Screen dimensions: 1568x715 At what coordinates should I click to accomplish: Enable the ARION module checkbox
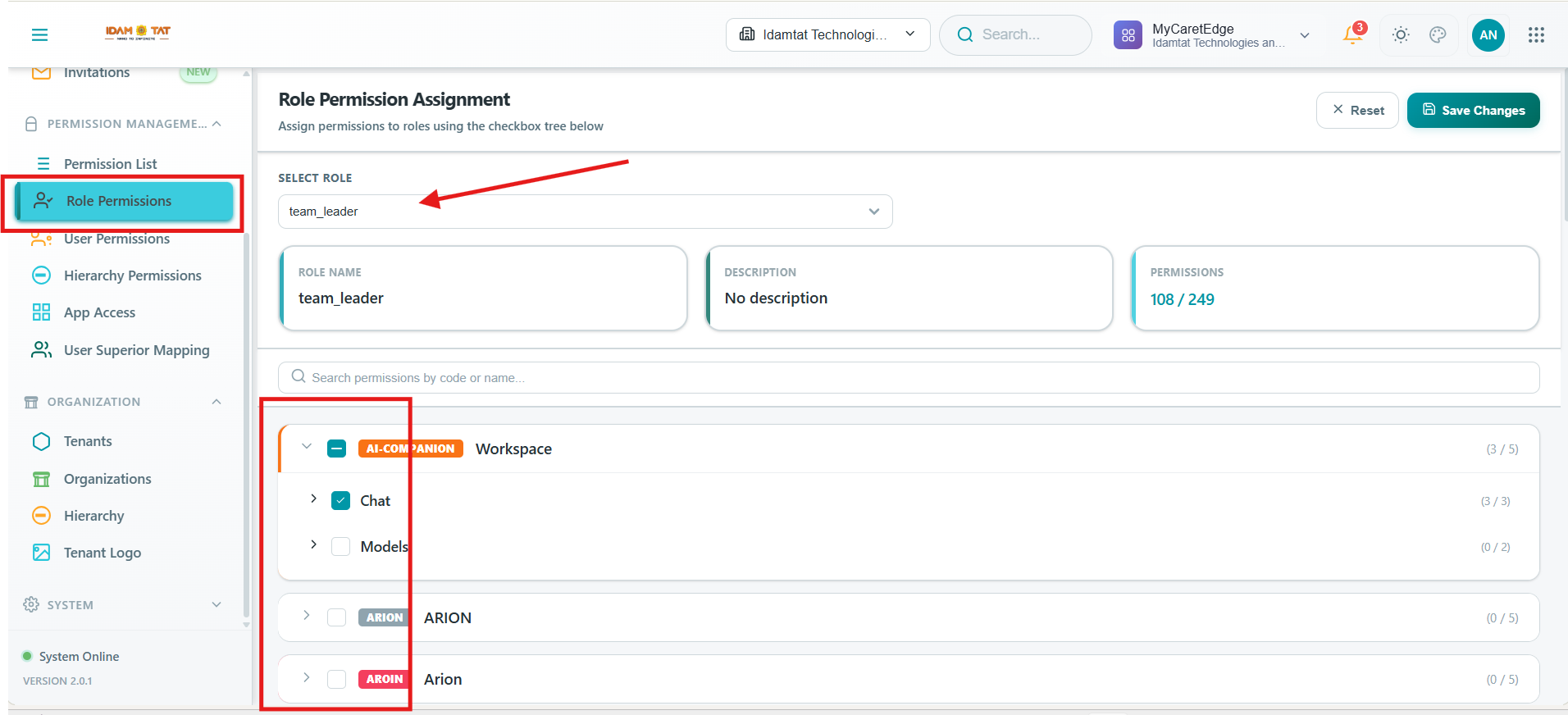tap(336, 617)
